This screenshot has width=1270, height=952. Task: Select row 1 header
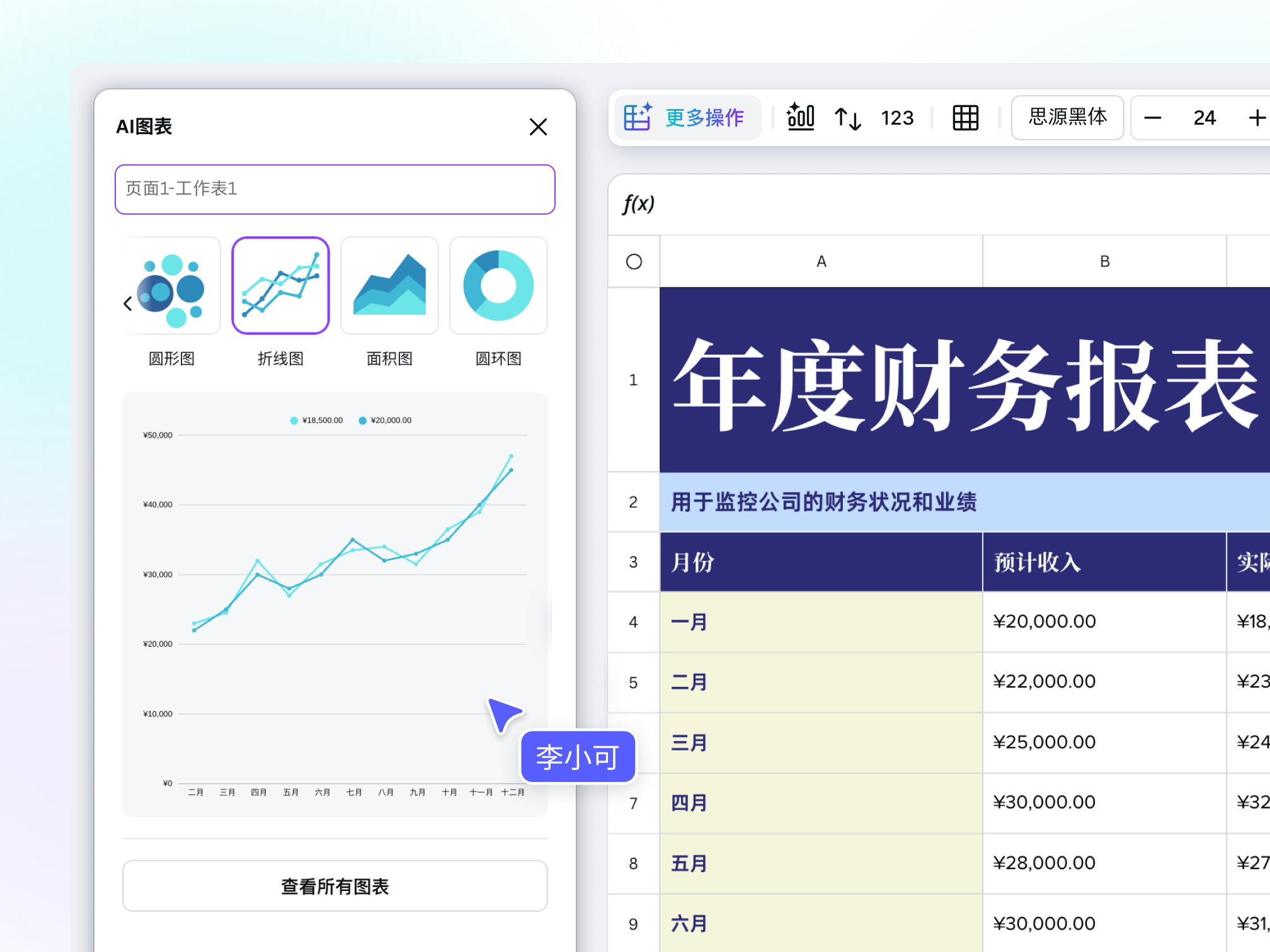(634, 380)
